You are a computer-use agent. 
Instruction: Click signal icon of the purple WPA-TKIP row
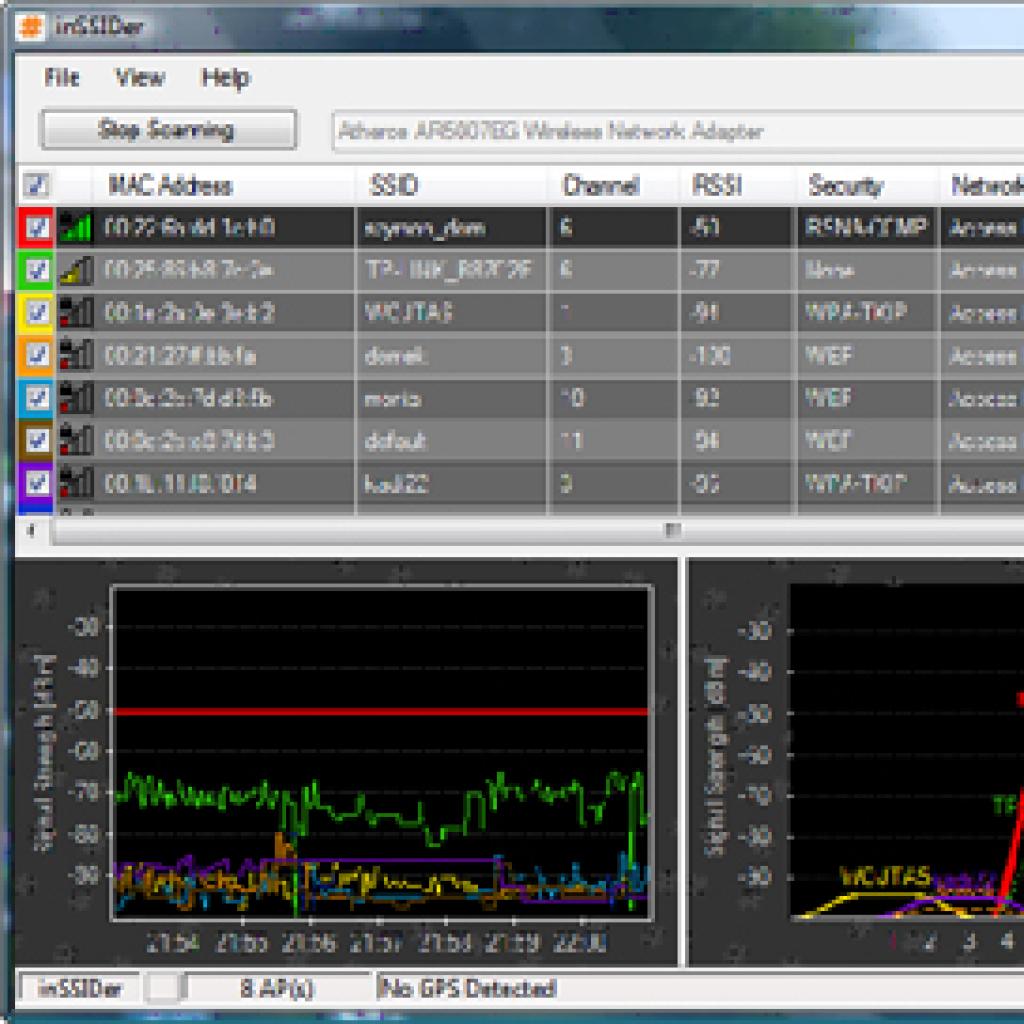(x=75, y=483)
